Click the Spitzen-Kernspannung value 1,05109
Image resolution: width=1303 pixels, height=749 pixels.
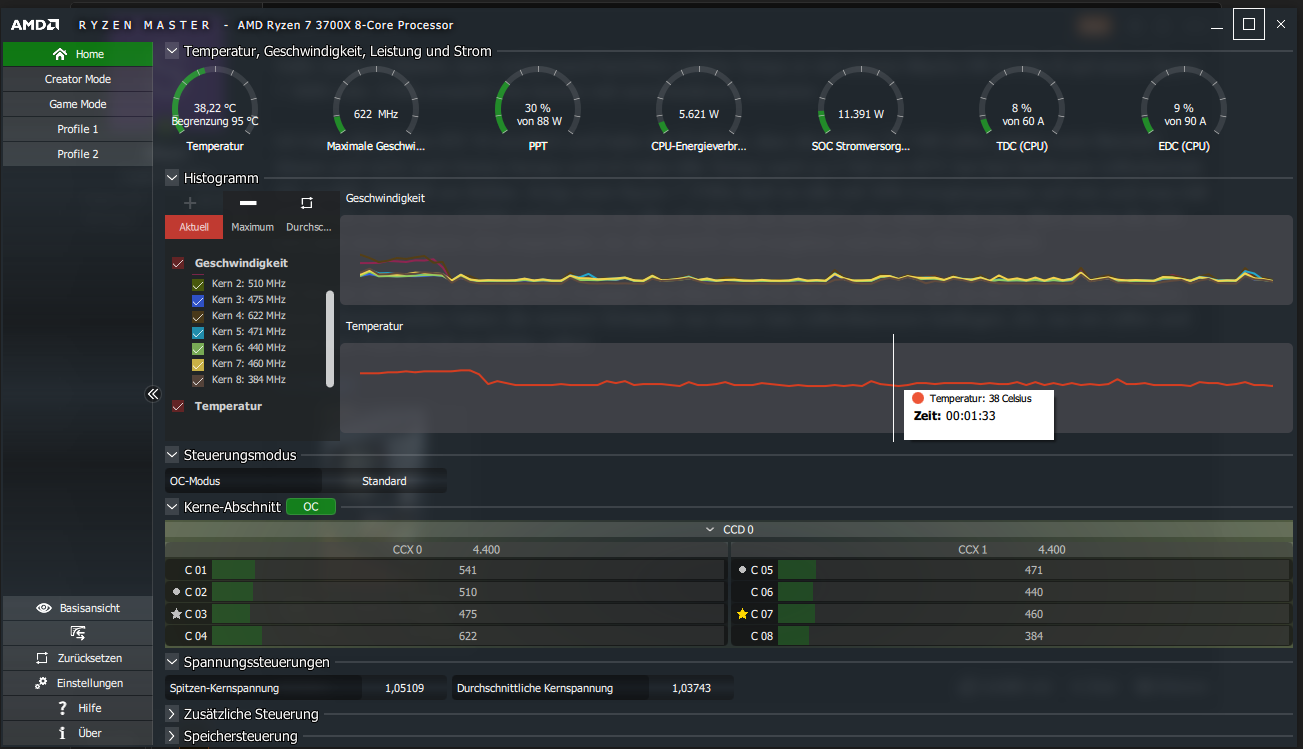404,688
